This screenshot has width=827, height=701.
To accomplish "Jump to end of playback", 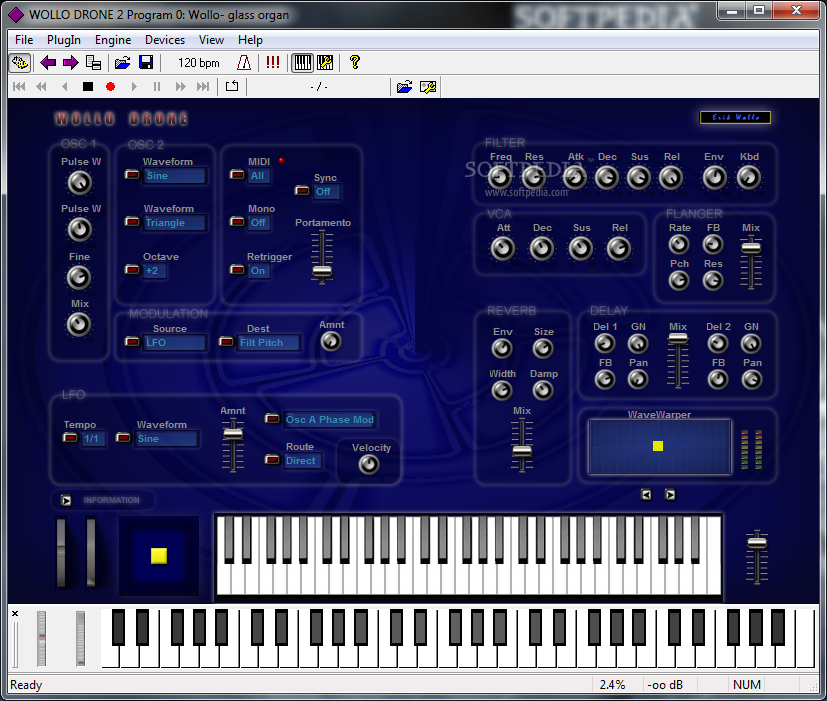I will click(x=203, y=87).
